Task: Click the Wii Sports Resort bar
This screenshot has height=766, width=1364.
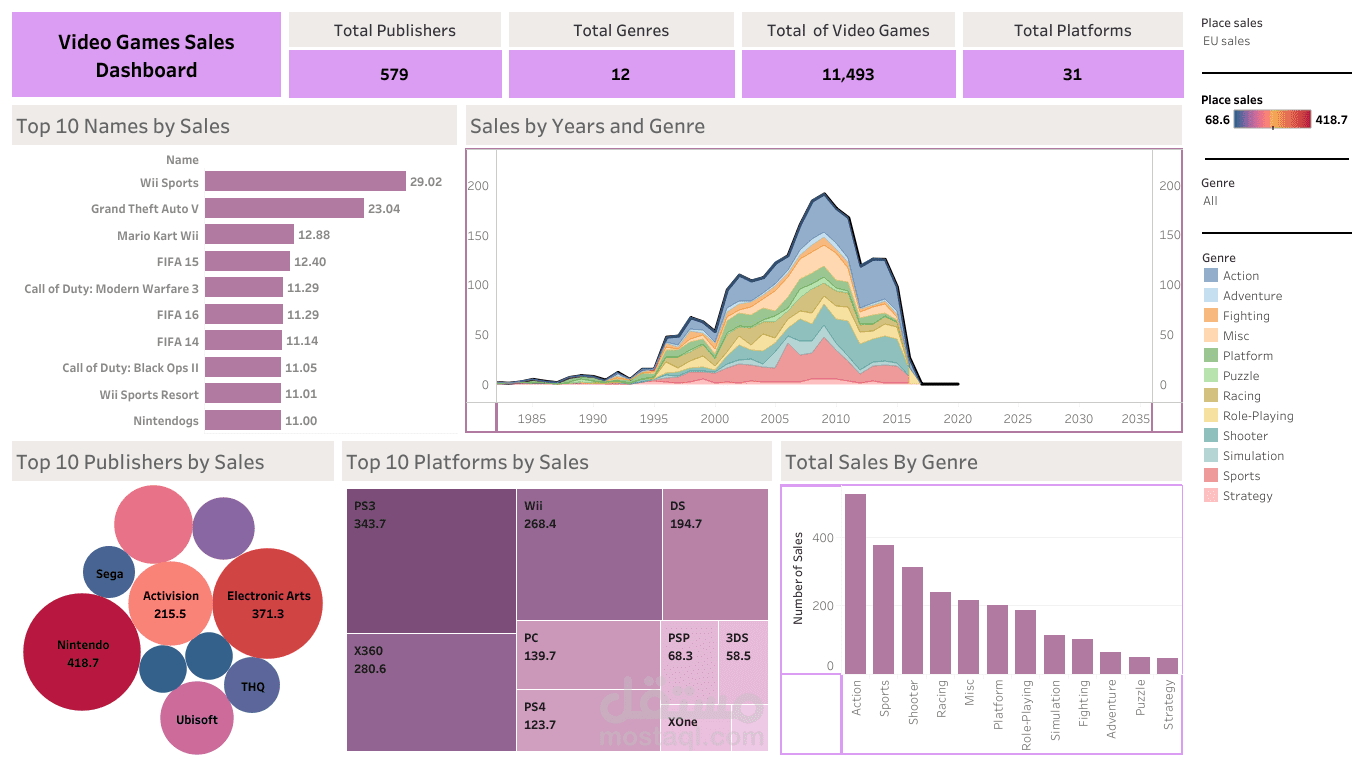Action: click(x=243, y=394)
